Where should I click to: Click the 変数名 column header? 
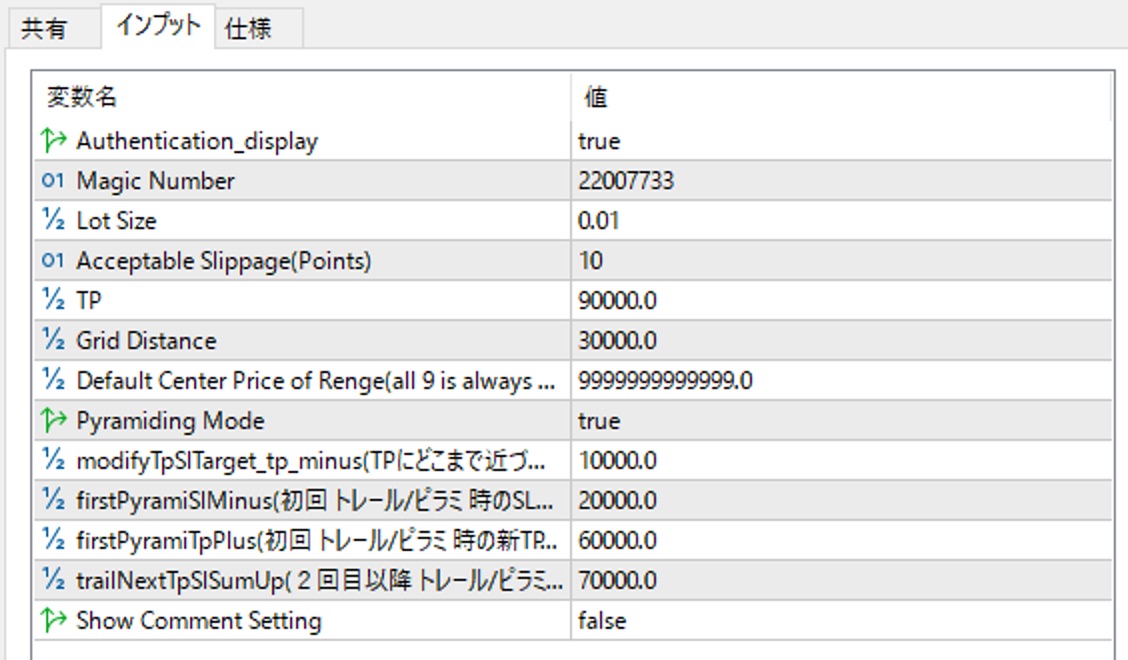click(x=82, y=97)
